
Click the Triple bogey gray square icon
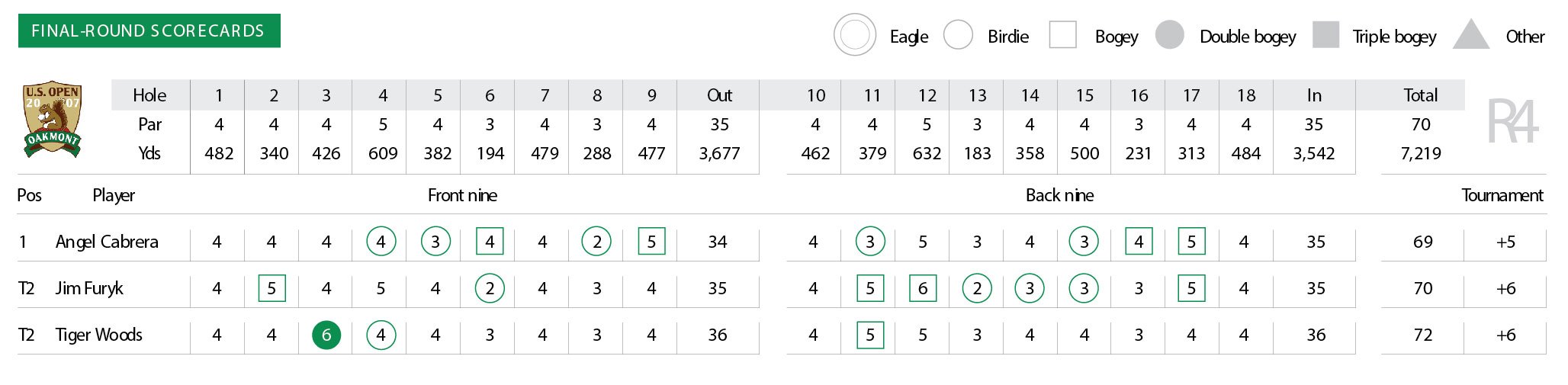[1325, 35]
